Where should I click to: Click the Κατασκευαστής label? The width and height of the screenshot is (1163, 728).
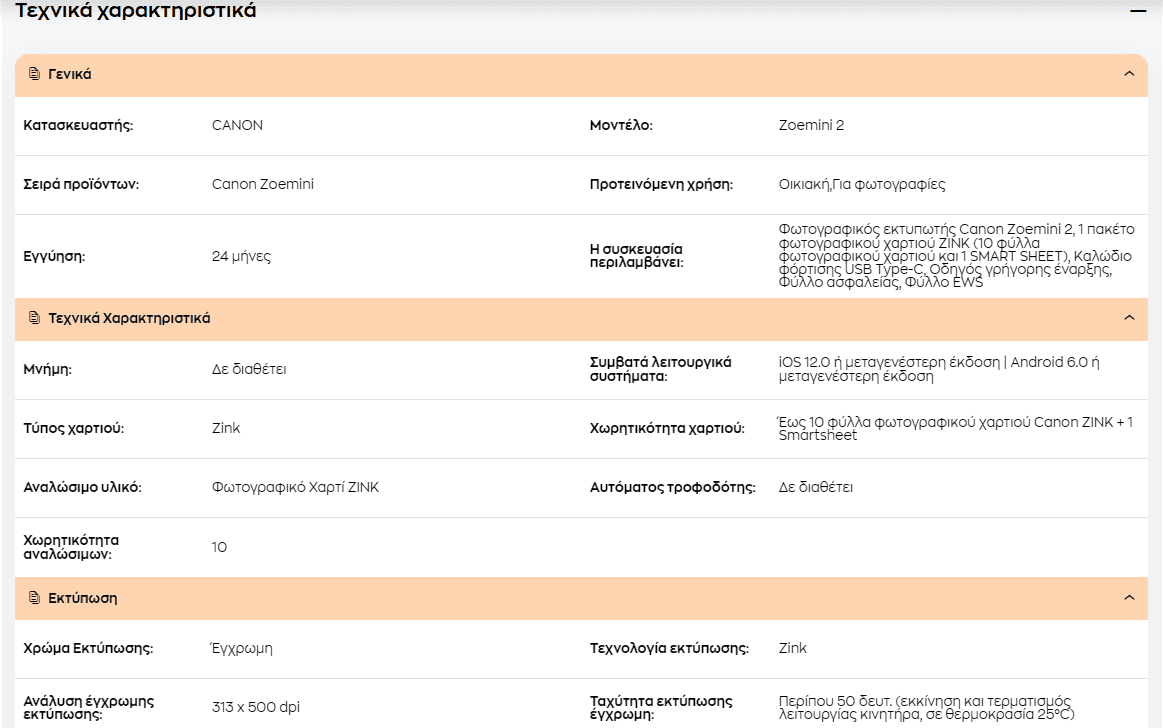pos(78,125)
